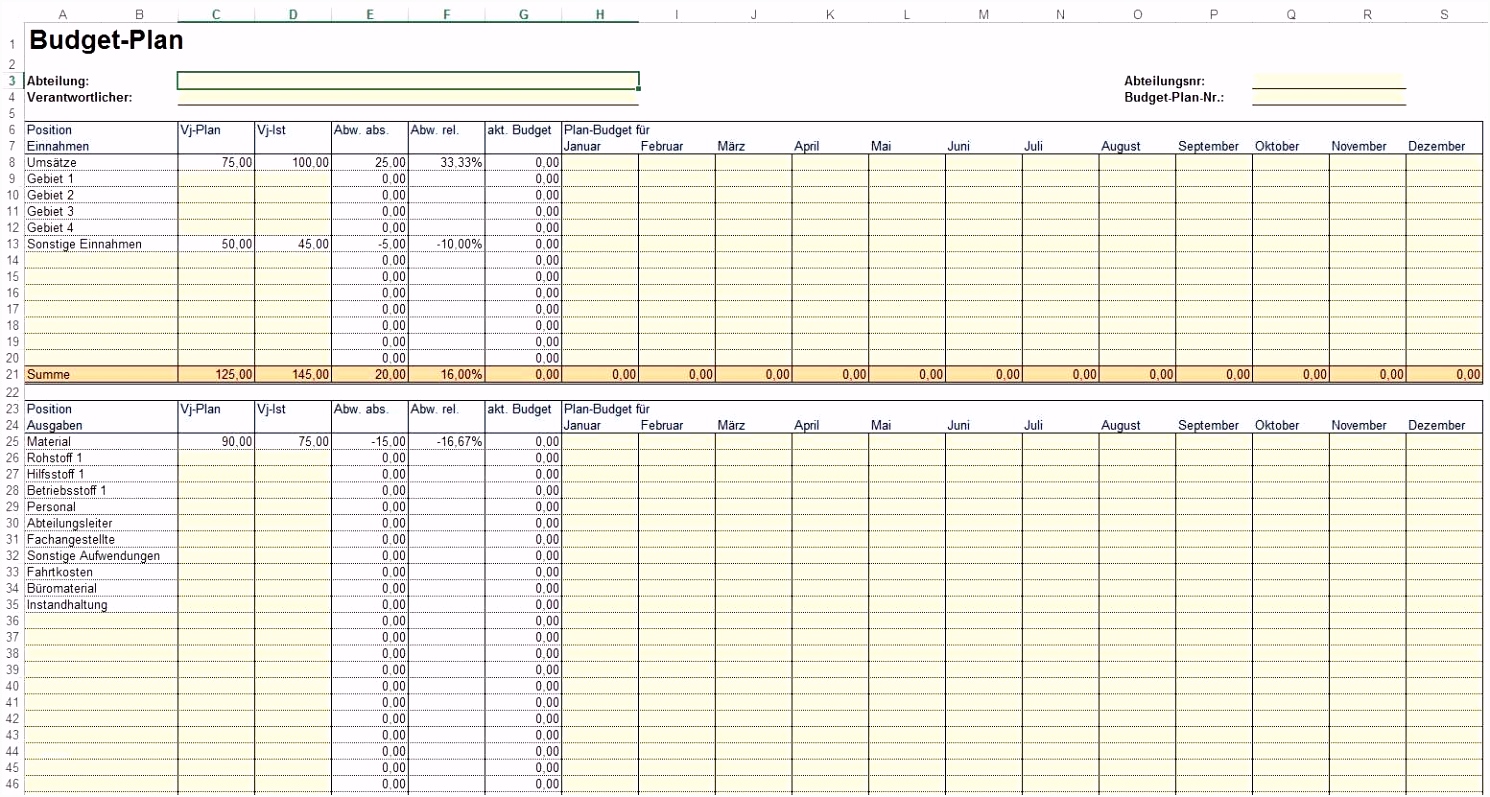
Task: Select the Summe label cell
Action: [x=100, y=374]
